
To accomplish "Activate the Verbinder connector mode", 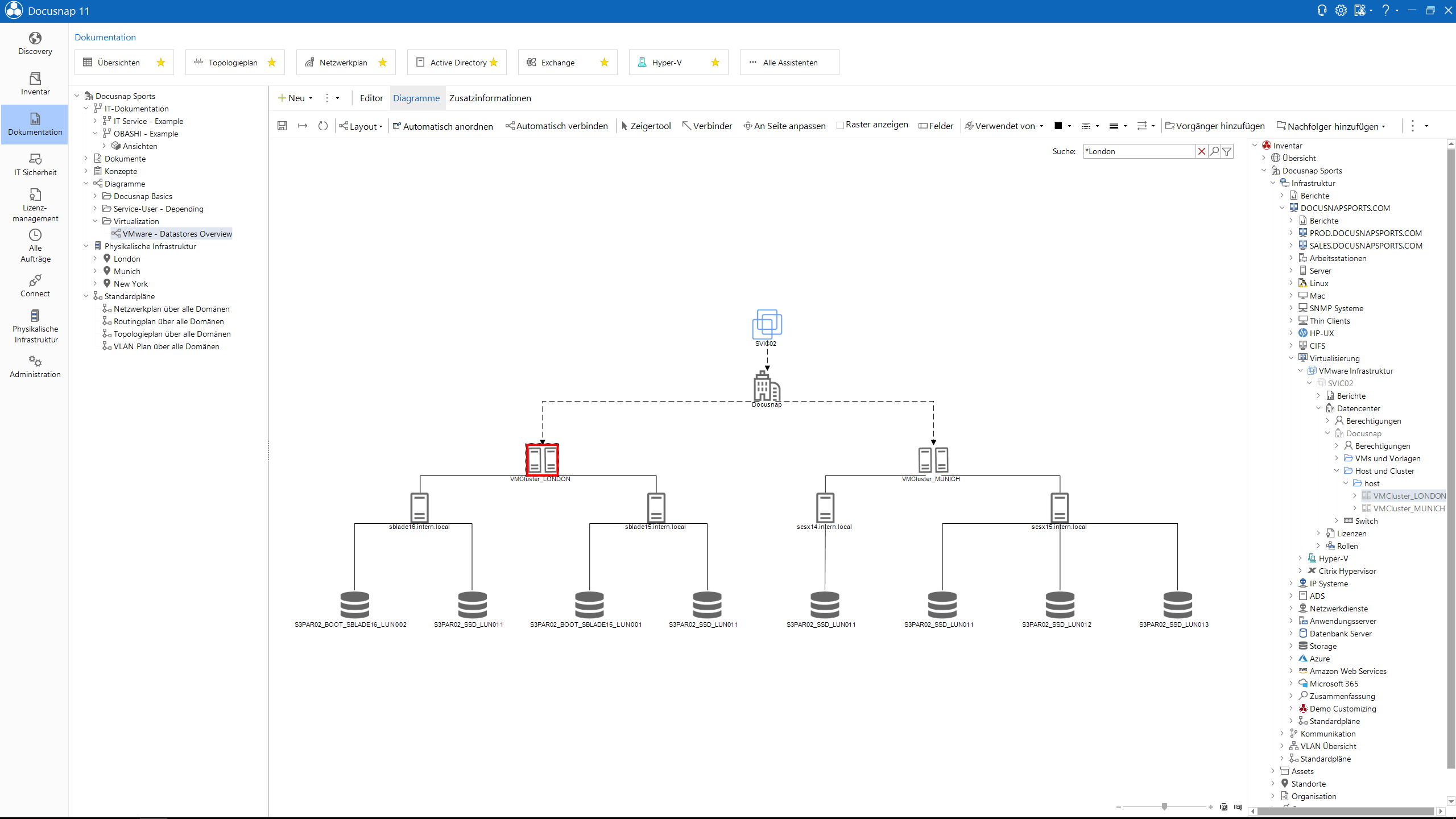I will 707,126.
